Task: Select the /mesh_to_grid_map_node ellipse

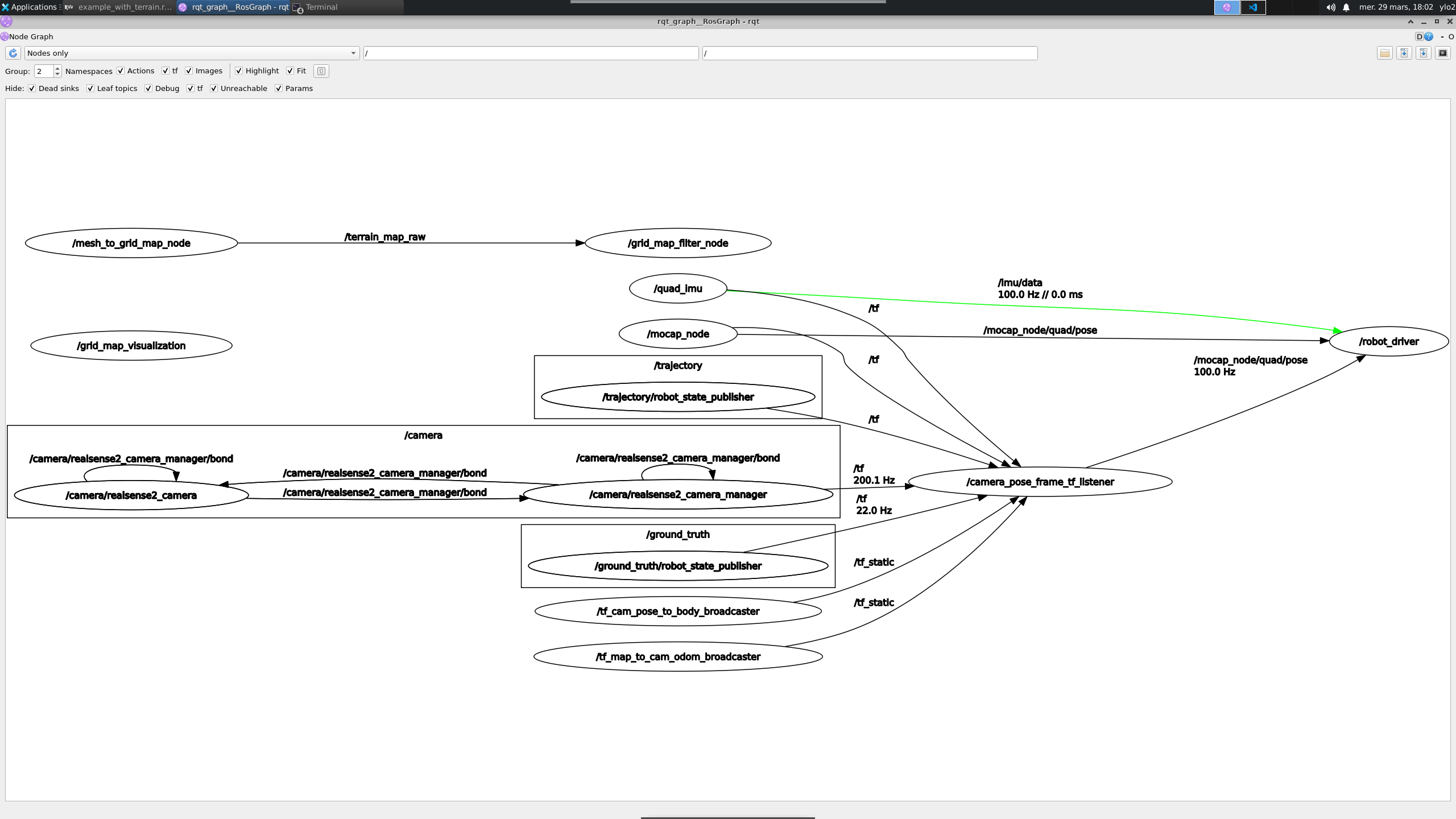Action: 130,243
